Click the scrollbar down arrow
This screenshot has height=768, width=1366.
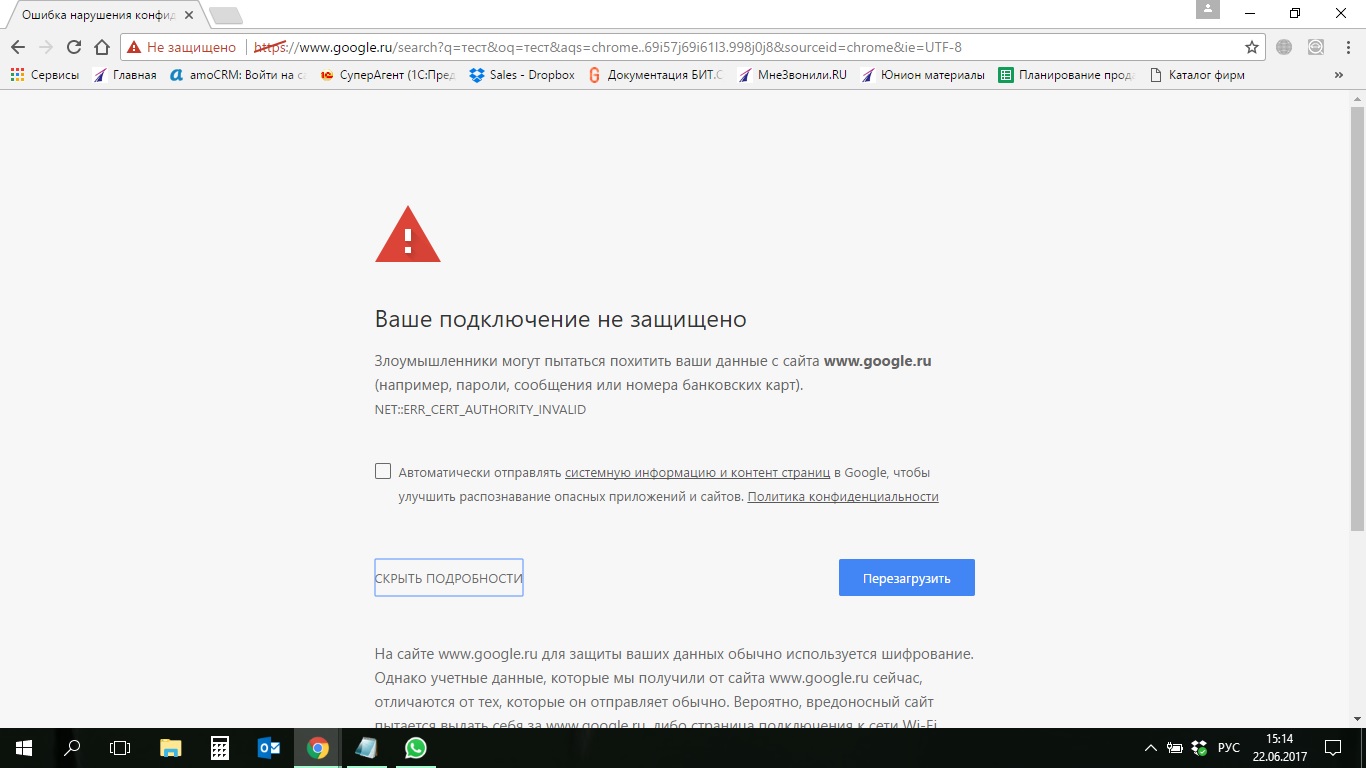tap(1357, 718)
